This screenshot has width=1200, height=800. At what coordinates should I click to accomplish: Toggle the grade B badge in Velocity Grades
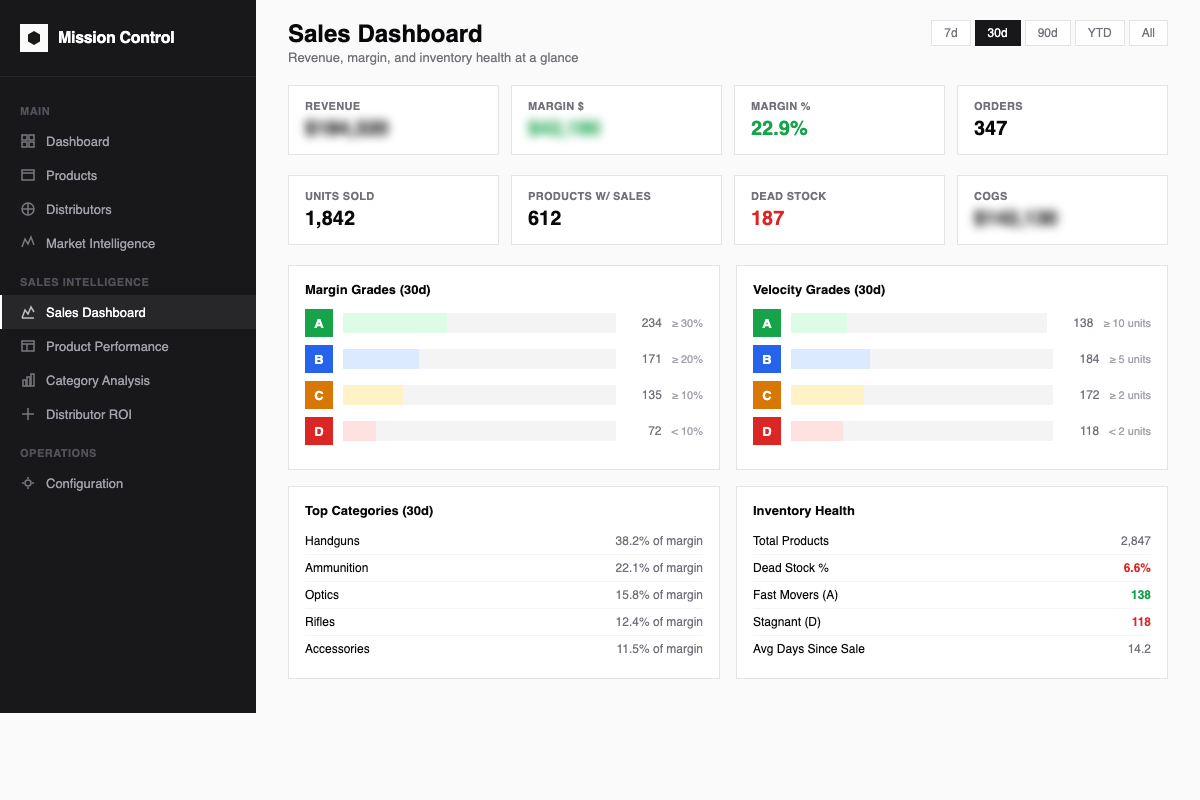click(767, 358)
